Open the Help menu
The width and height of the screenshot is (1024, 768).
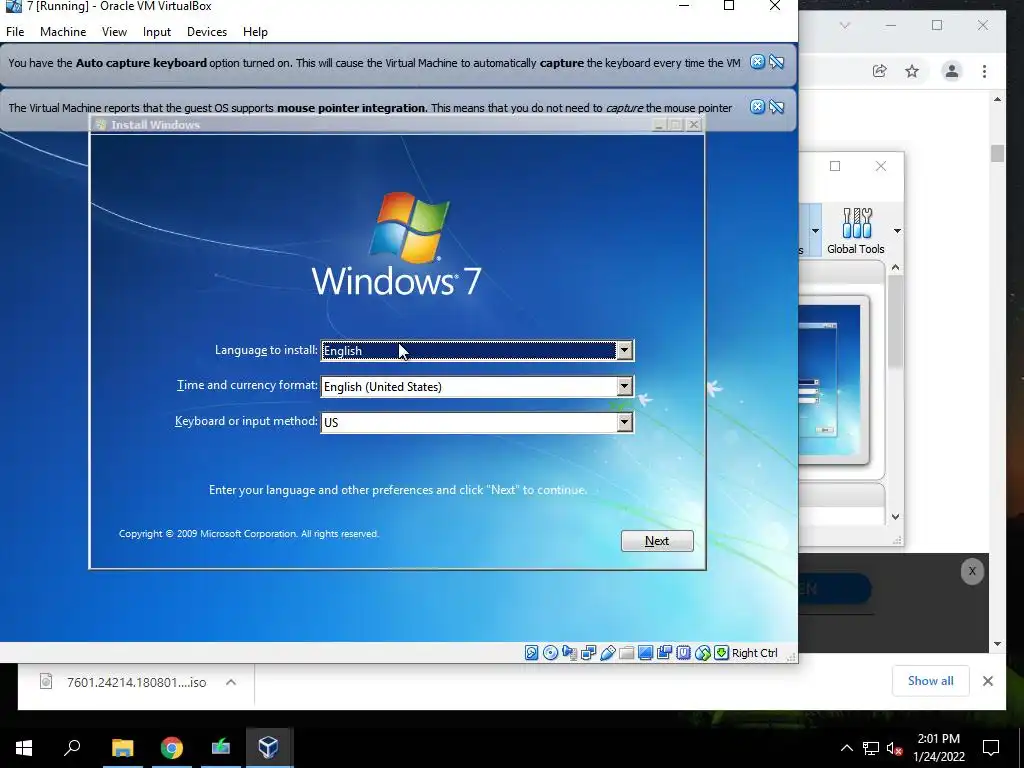click(x=255, y=32)
